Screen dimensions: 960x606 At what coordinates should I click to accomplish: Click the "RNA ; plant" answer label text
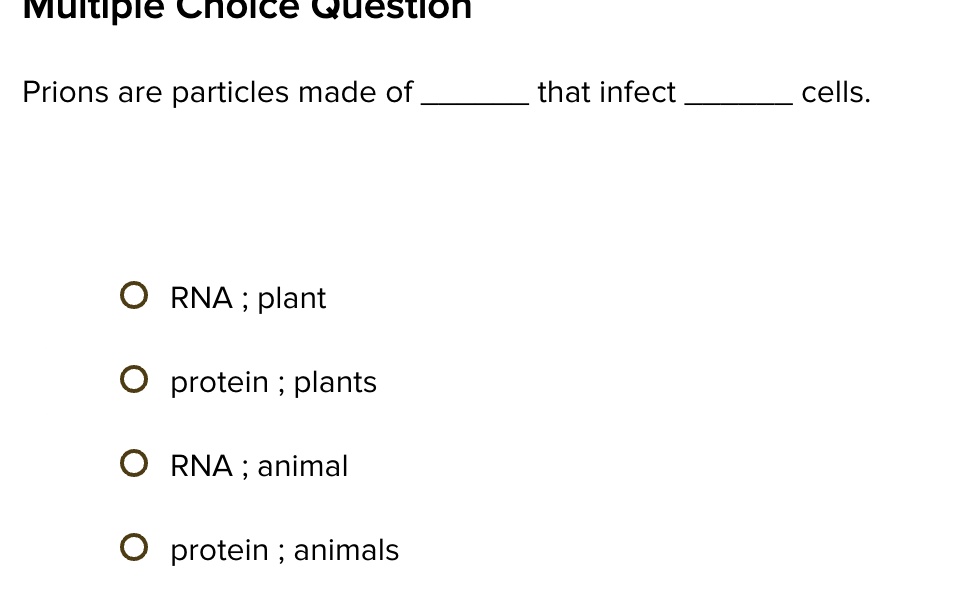click(248, 299)
